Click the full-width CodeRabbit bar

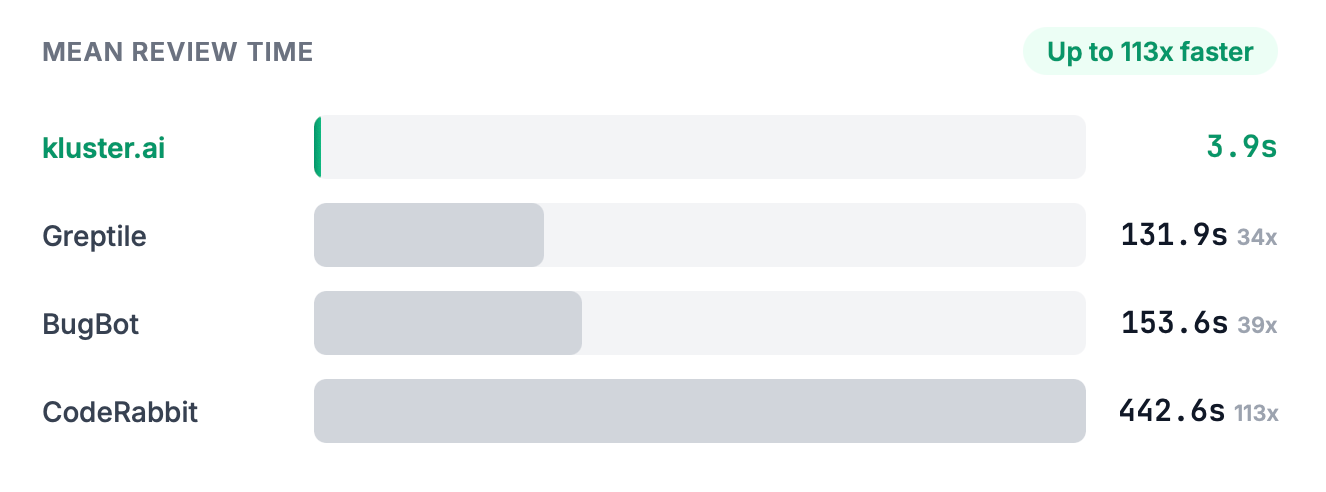pos(699,411)
